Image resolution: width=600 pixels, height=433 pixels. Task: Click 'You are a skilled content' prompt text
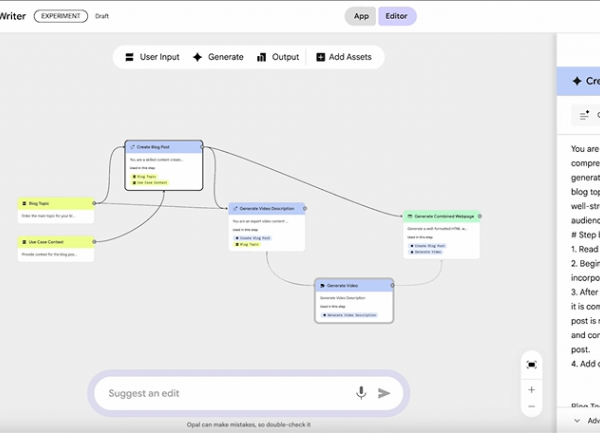pyautogui.click(x=156, y=160)
